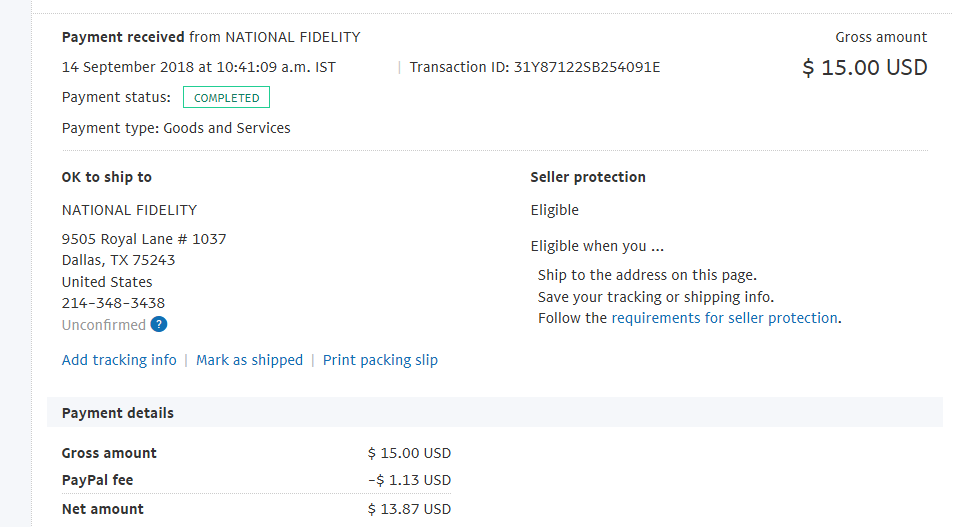Click the OK to ship to heading
This screenshot has height=527, width=953.
click(106, 177)
